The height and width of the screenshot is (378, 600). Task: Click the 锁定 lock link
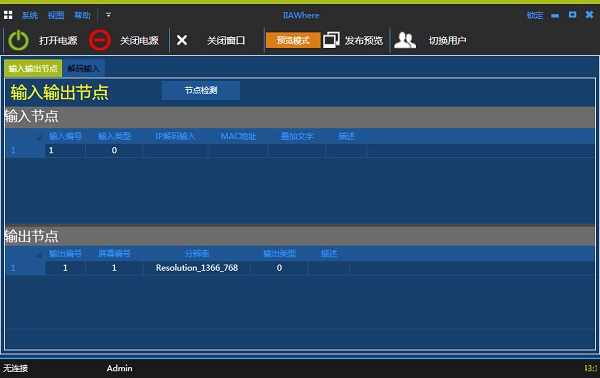pyautogui.click(x=535, y=15)
